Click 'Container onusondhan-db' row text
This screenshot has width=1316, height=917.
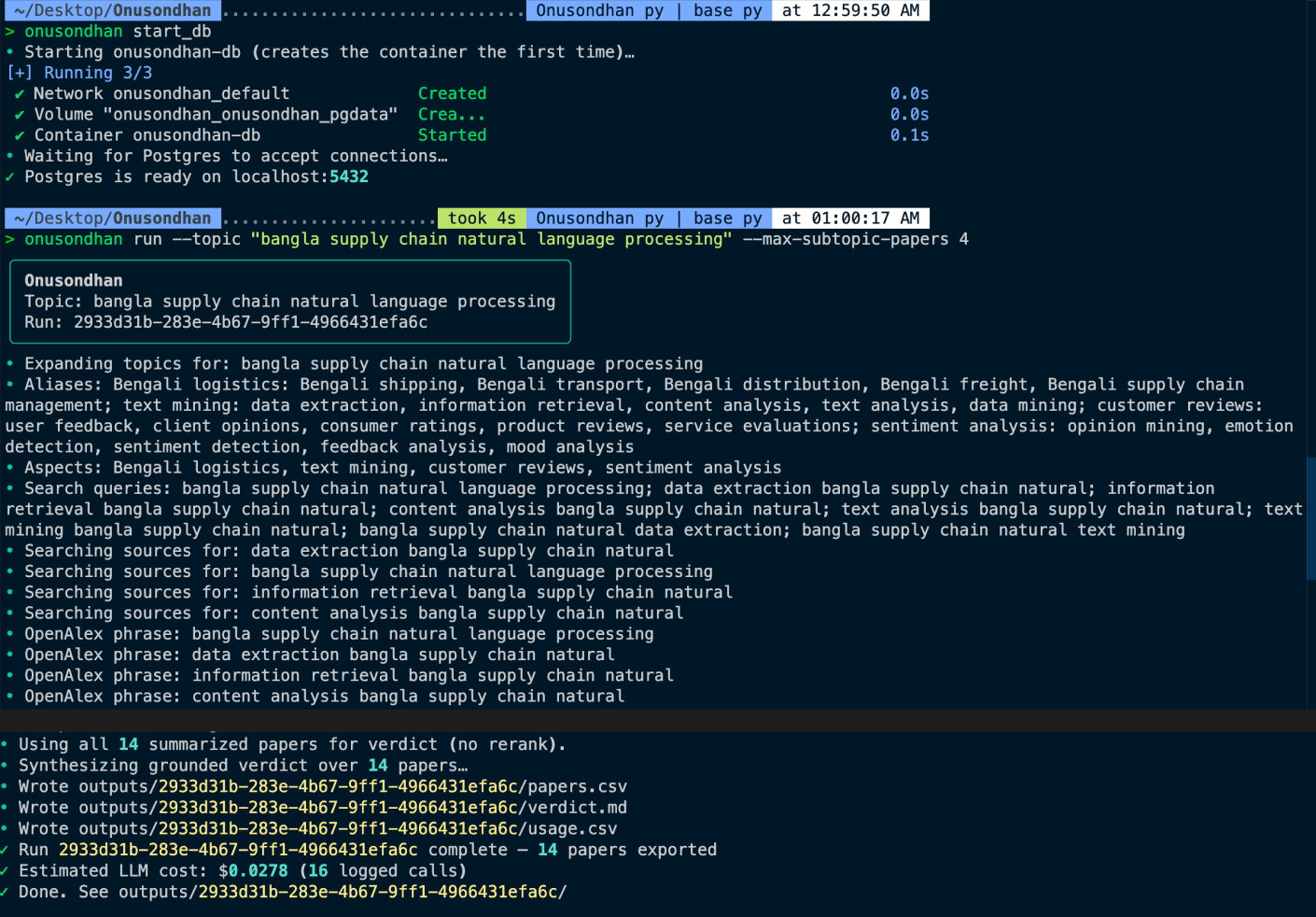point(147,134)
